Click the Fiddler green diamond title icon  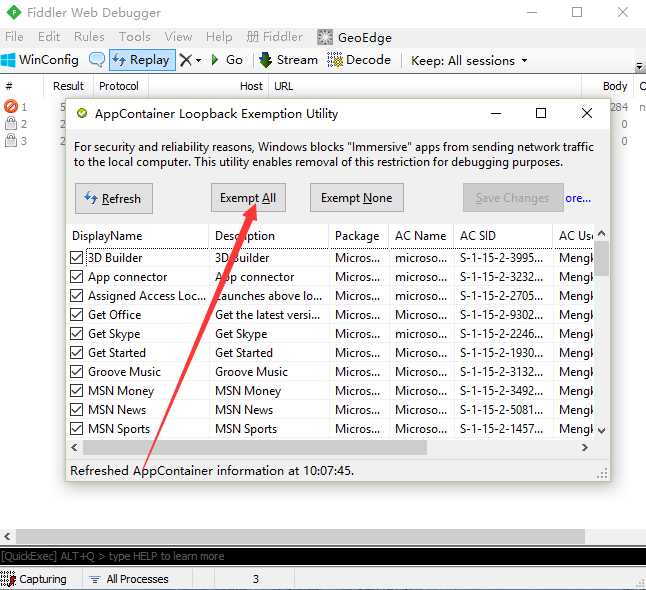[14, 12]
